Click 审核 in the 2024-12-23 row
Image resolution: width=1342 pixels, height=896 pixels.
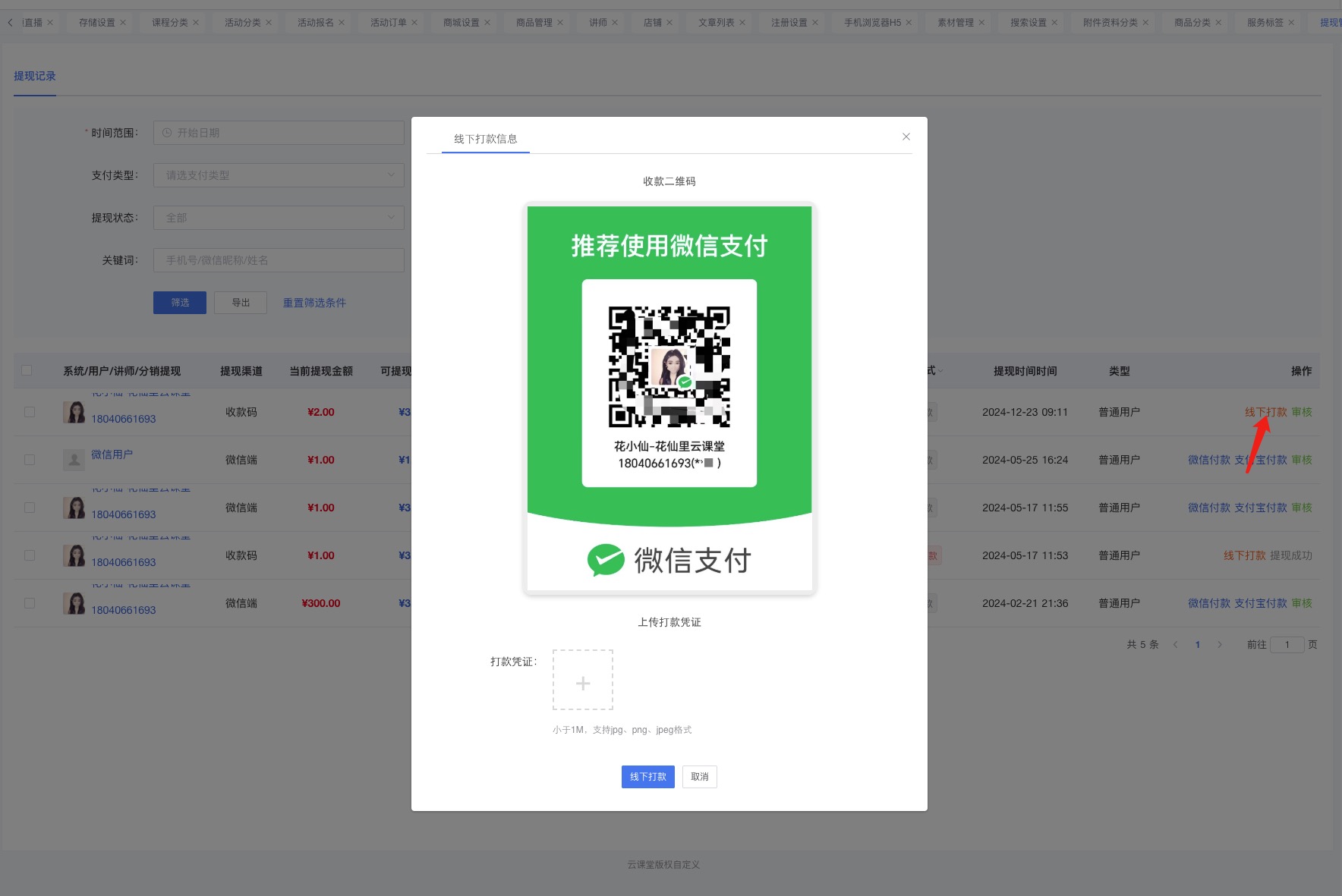(1302, 412)
